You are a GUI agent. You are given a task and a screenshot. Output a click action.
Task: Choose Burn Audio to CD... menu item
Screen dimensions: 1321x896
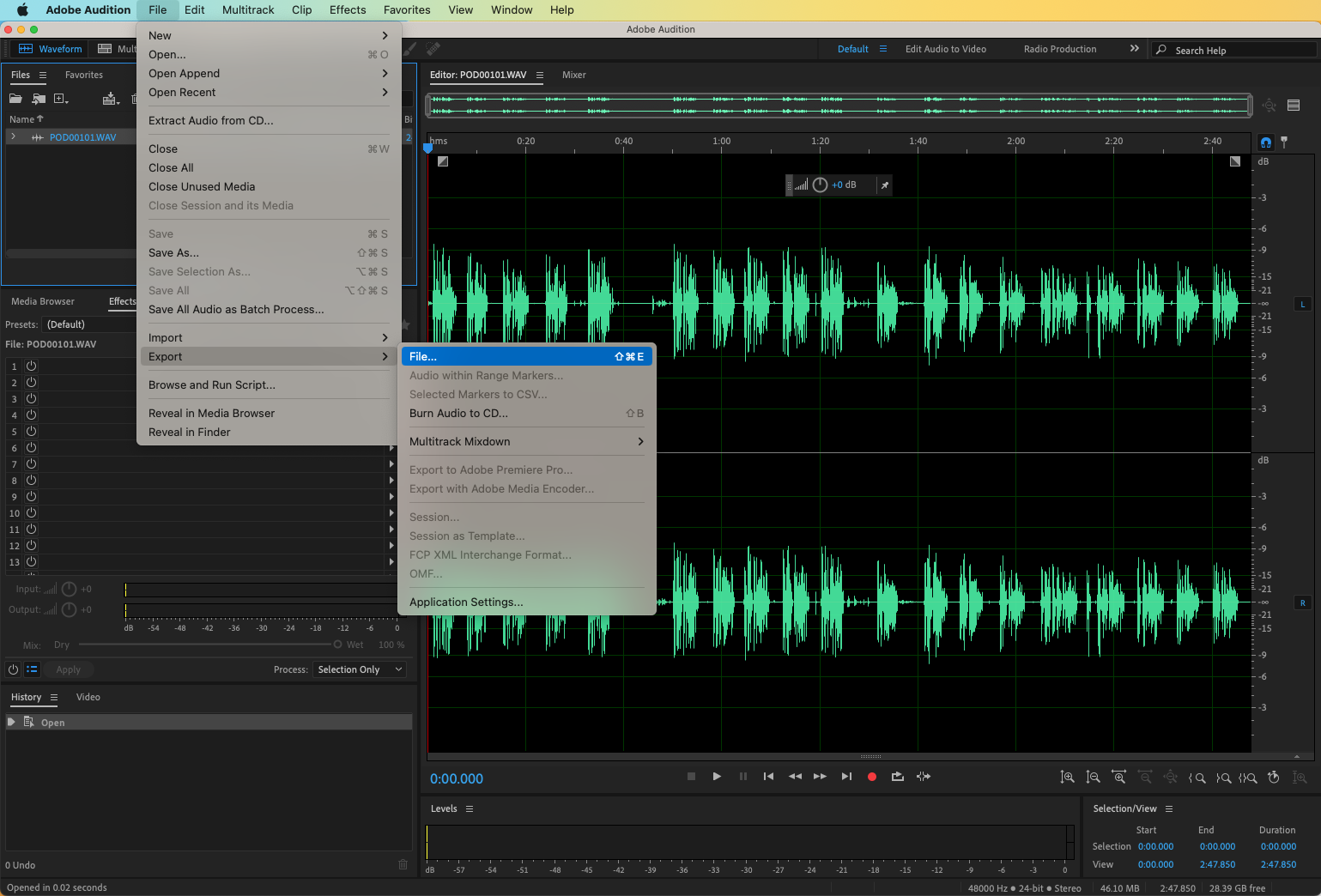(526, 413)
